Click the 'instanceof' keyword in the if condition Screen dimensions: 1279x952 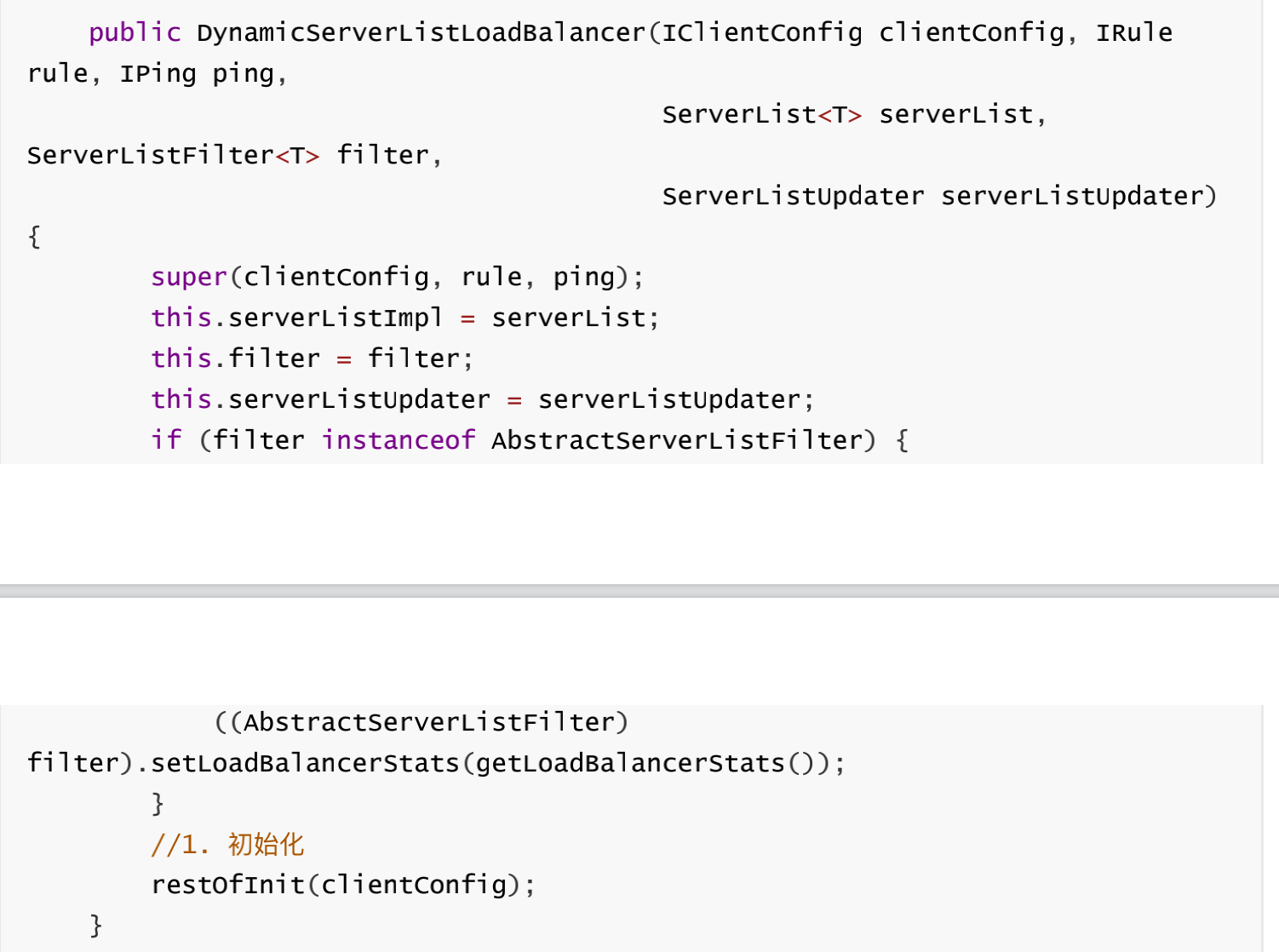point(399,440)
